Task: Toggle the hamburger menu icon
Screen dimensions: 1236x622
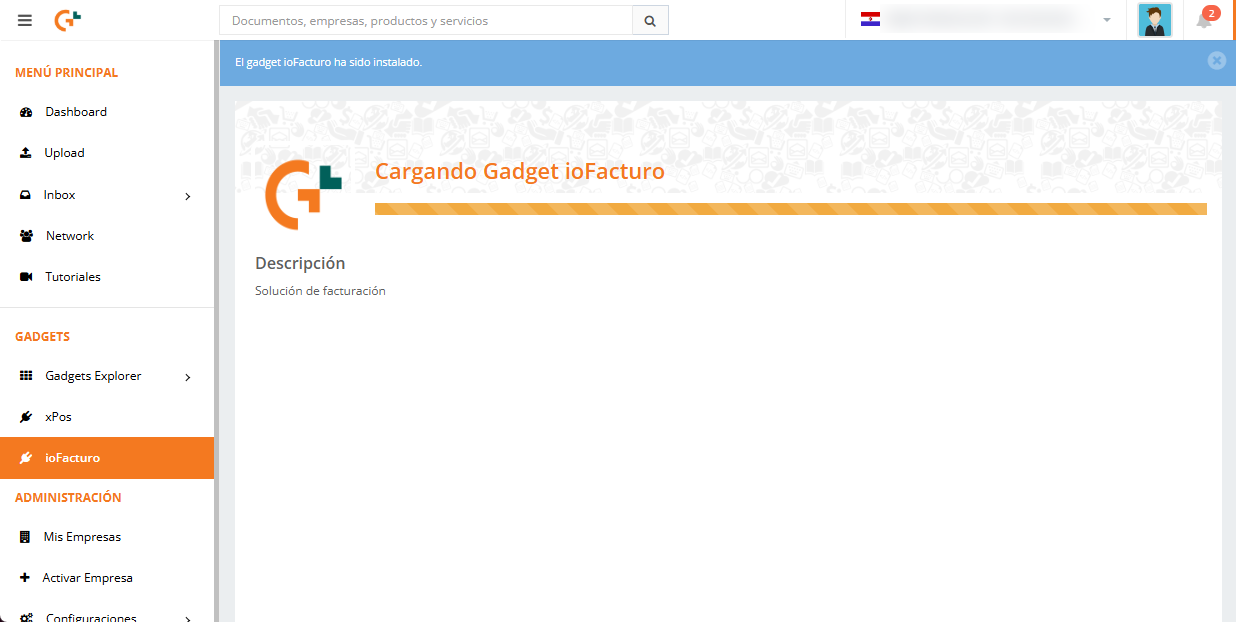Action: point(25,20)
